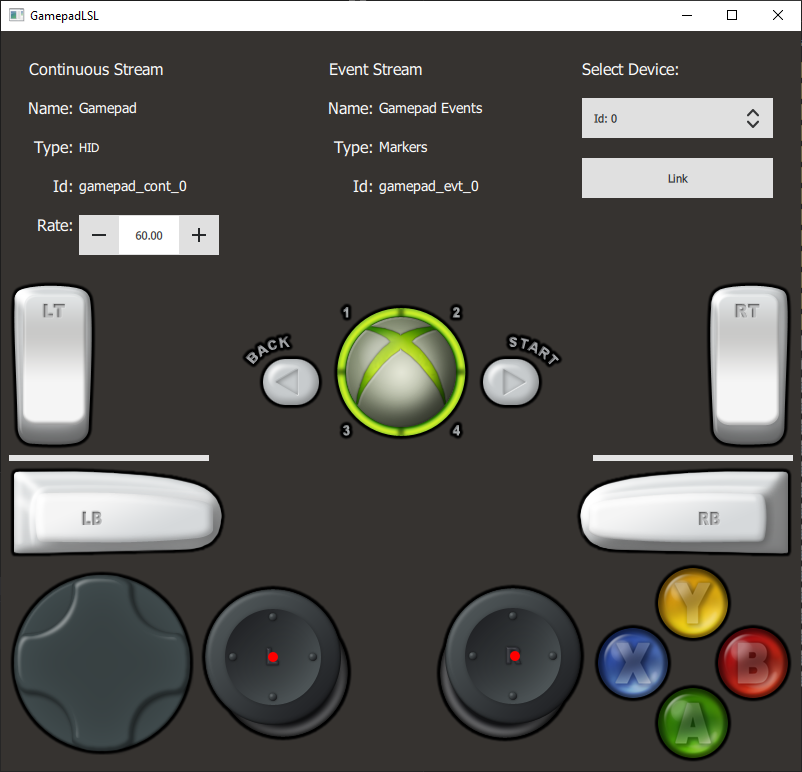Click the green Xbox guide button
802x772 pixels.
(401, 371)
